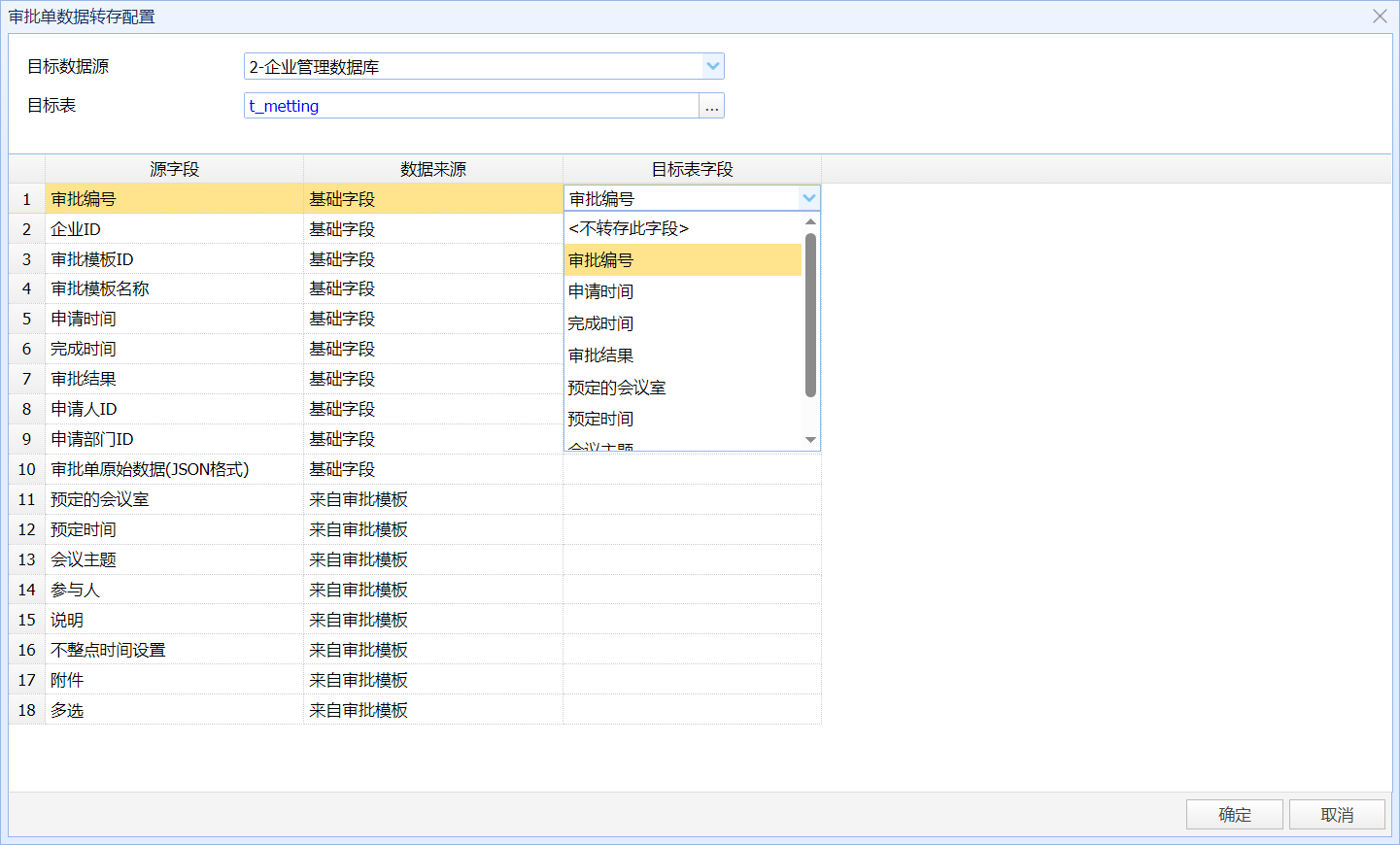
Task: Select row 10 审批单原始数据(JSON格式)
Action: tap(150, 469)
